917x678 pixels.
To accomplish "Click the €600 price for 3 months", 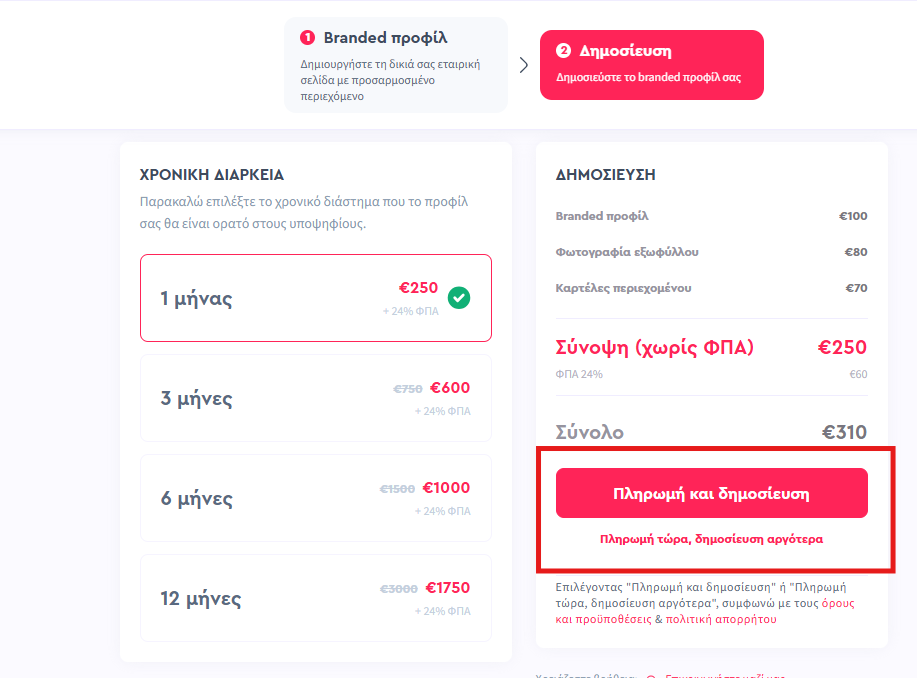I will pyautogui.click(x=450, y=388).
